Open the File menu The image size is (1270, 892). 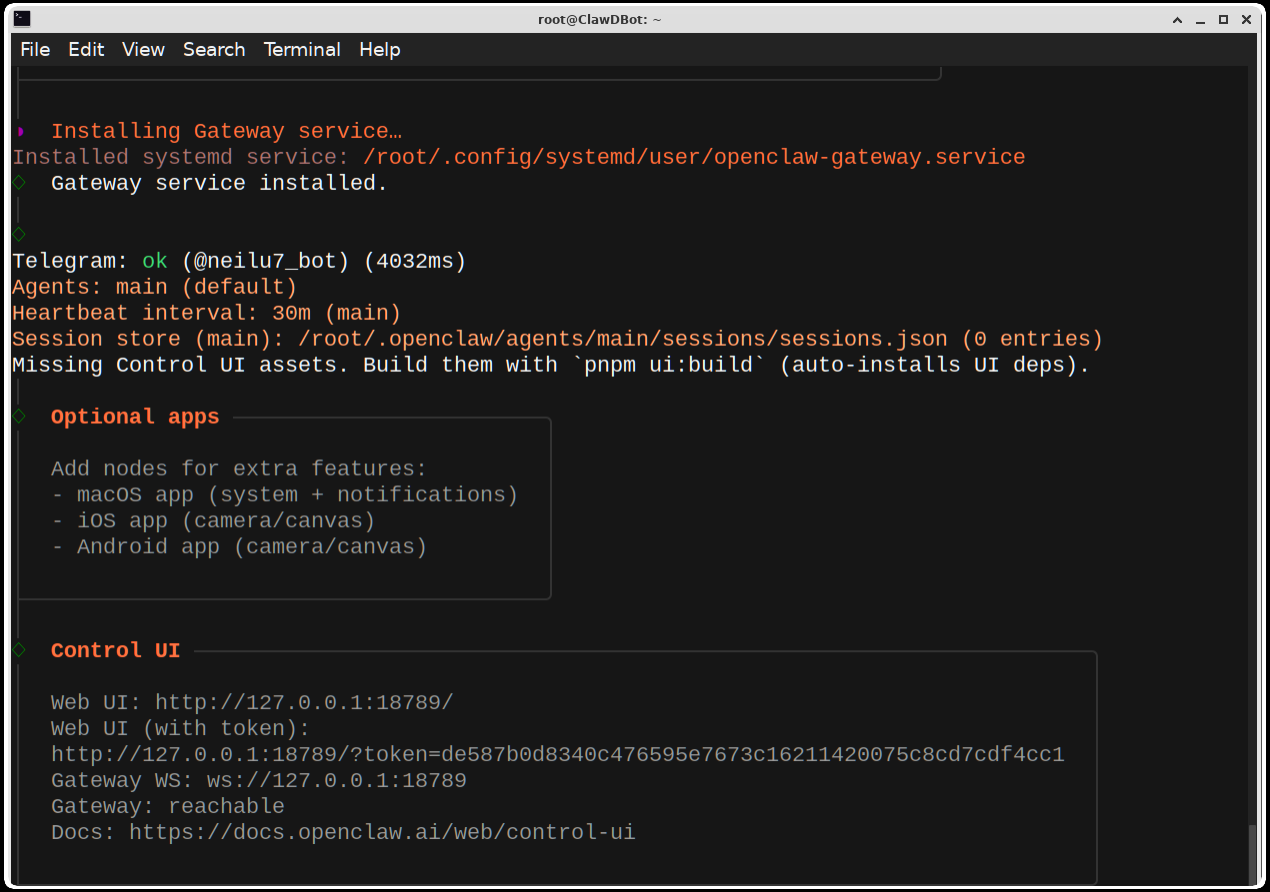35,49
